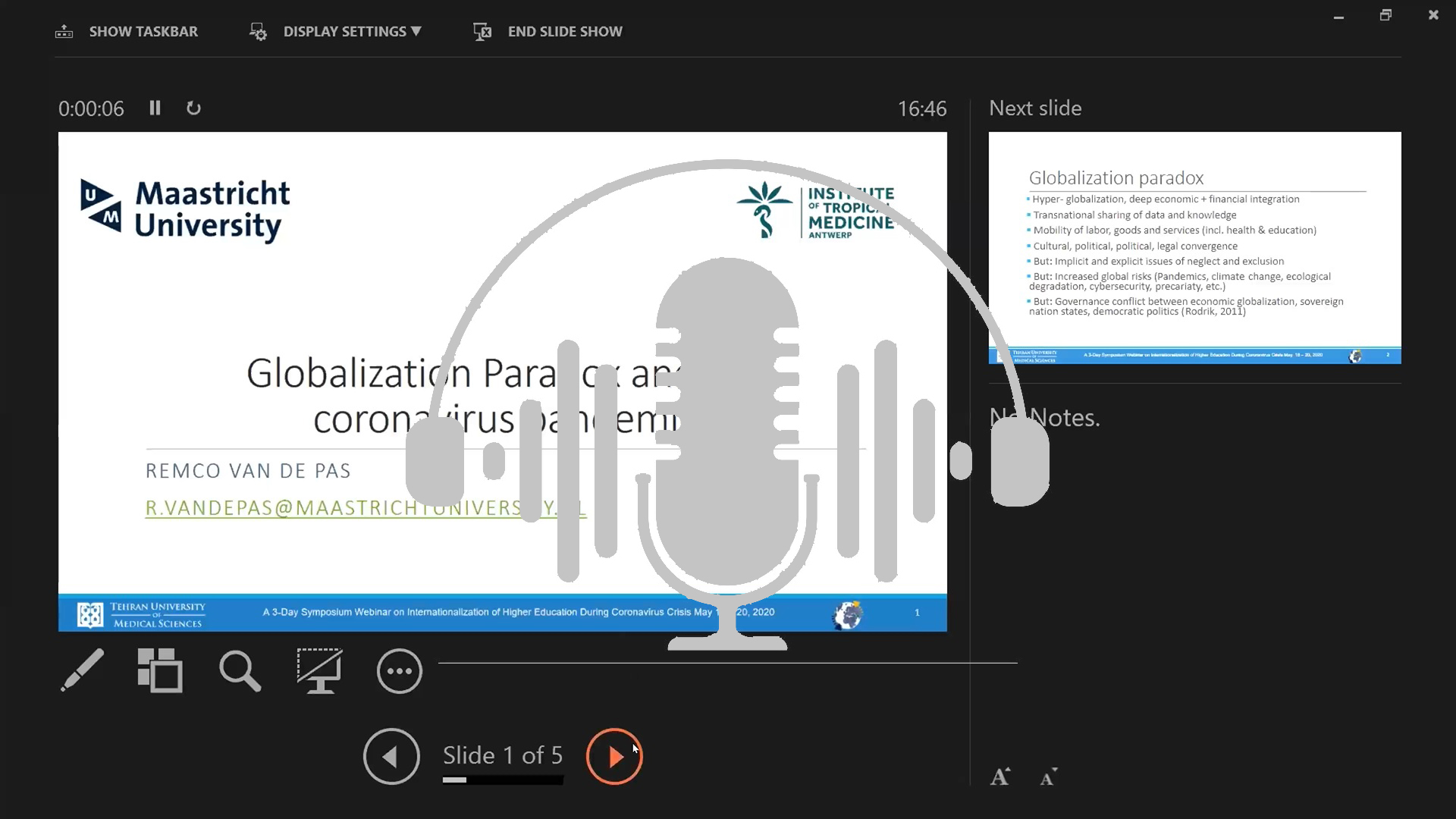Open the see all slides grid
The image size is (1456, 819).
point(160,670)
